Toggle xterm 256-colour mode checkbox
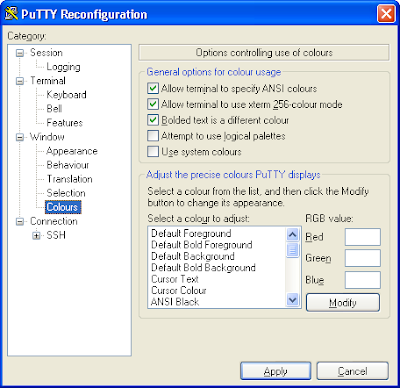Screen dimensions: 400x388 point(153,104)
